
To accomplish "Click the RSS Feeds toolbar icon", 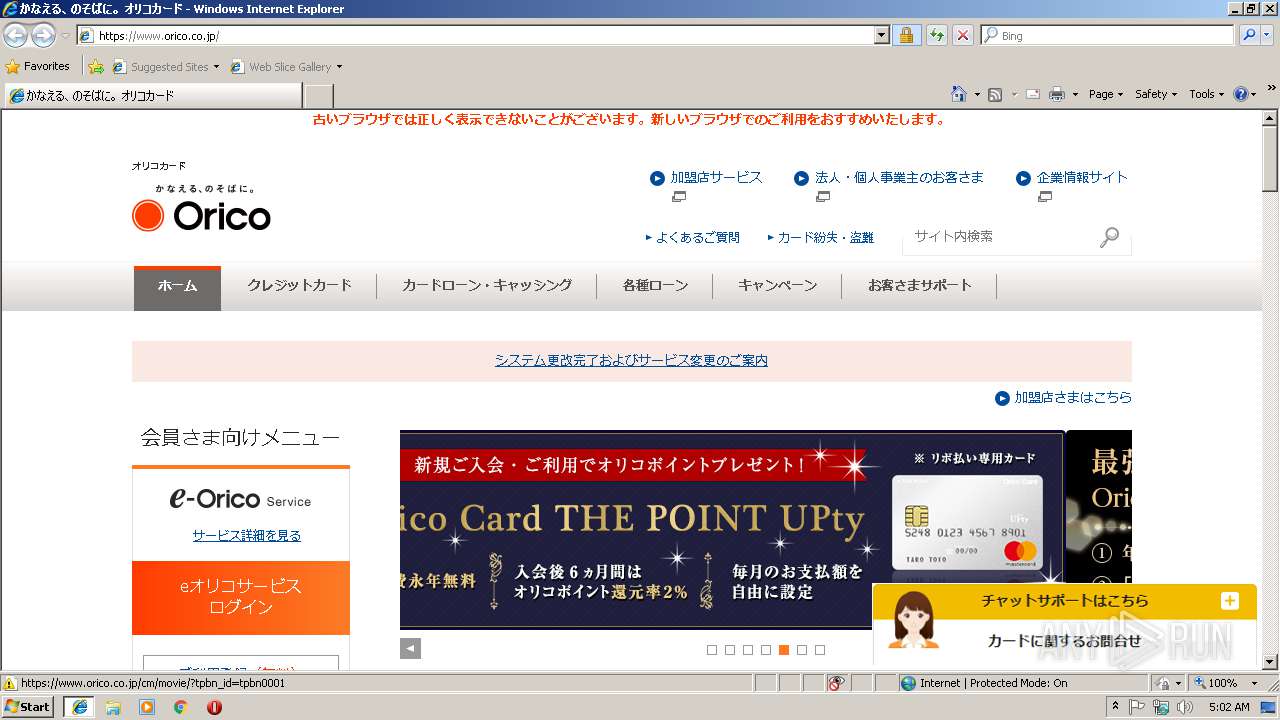I will coord(995,94).
